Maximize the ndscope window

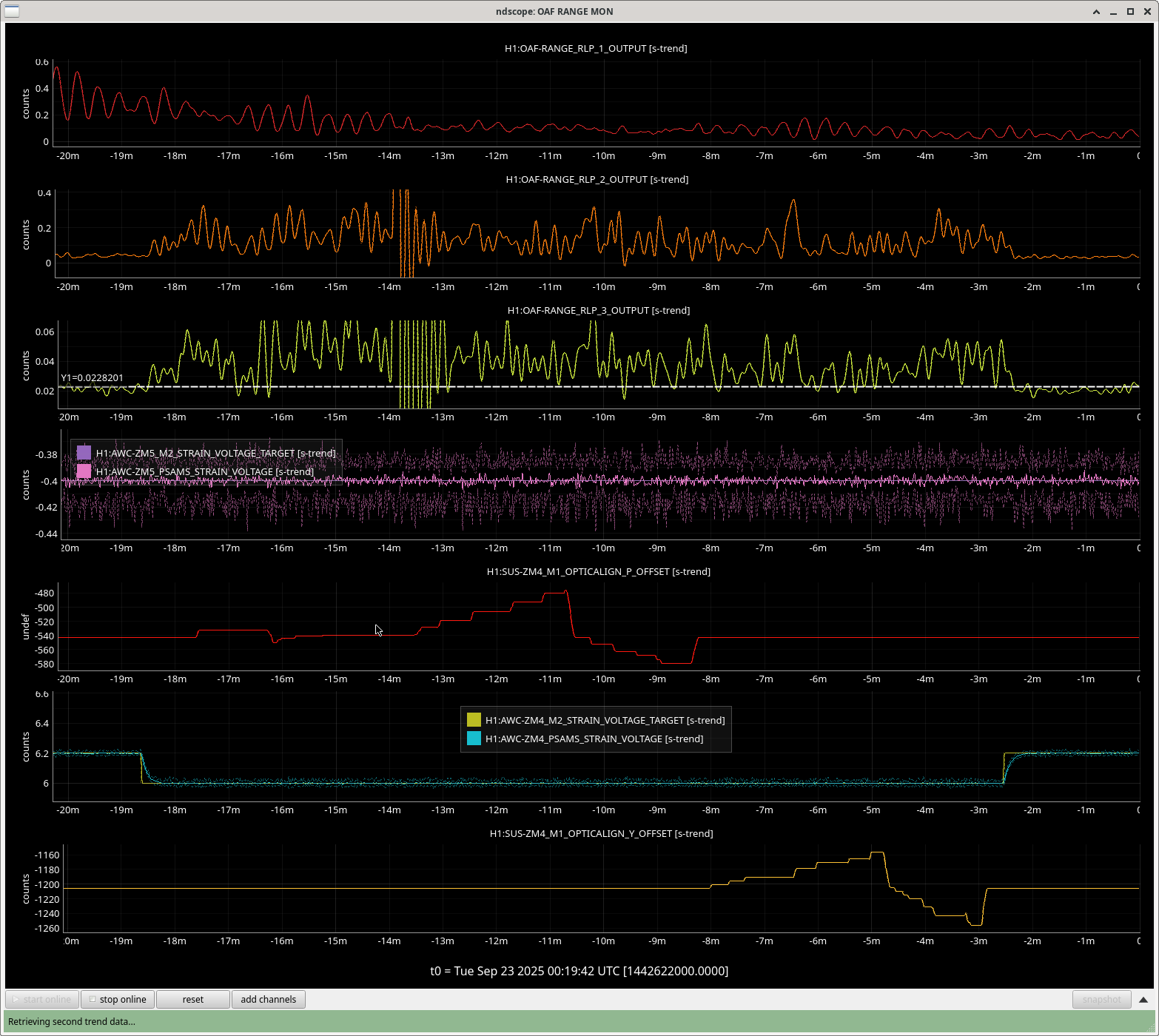coord(1130,11)
